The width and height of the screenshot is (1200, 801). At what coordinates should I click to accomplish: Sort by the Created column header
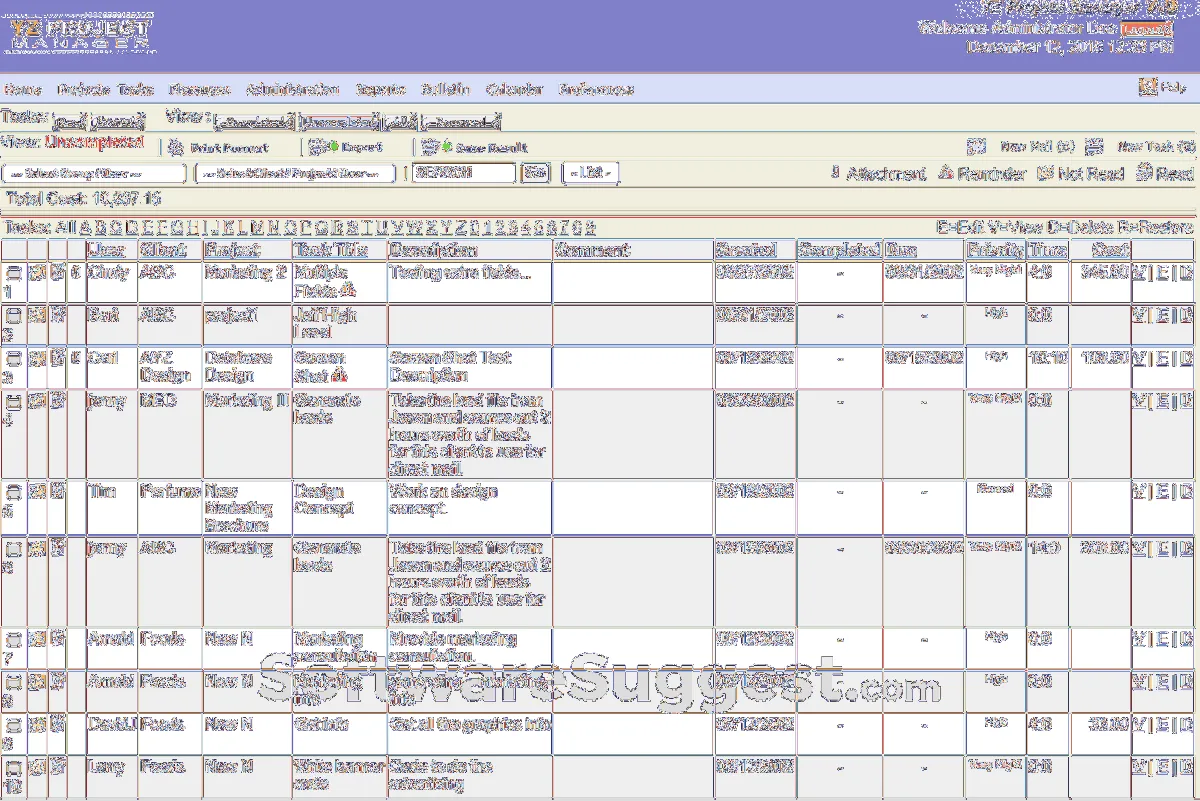pyautogui.click(x=745, y=250)
